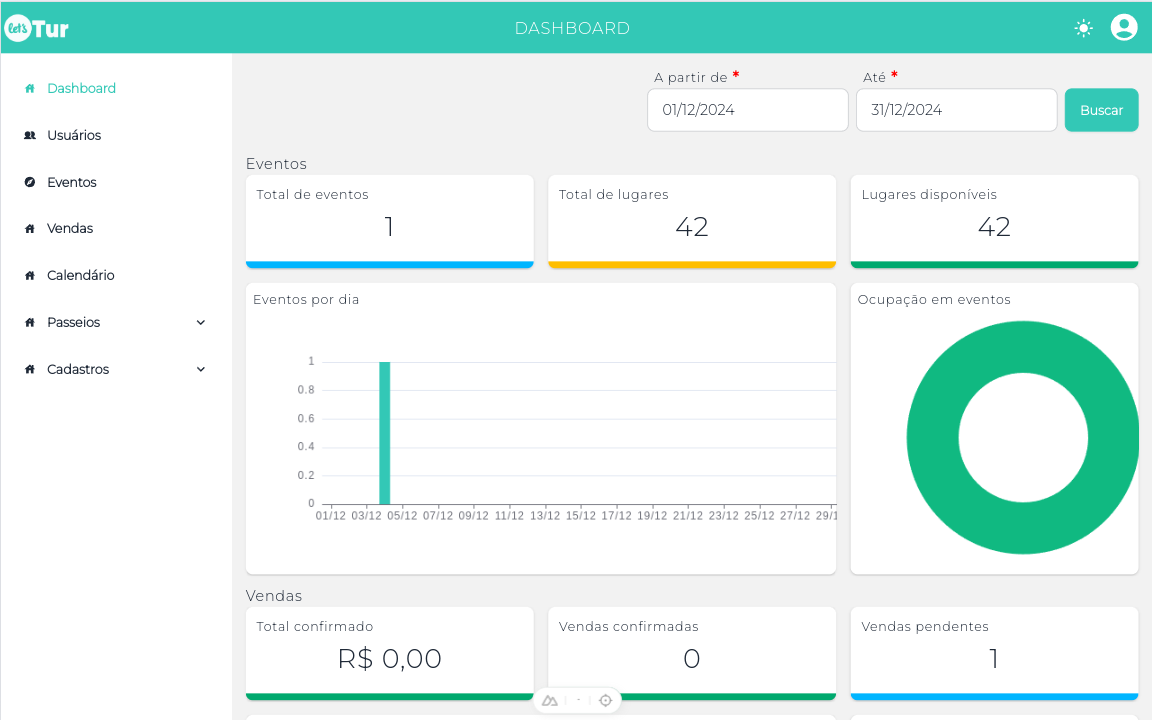Screen dimensions: 1152x720
Task: Click the Passeios house icon
Action: (28, 322)
